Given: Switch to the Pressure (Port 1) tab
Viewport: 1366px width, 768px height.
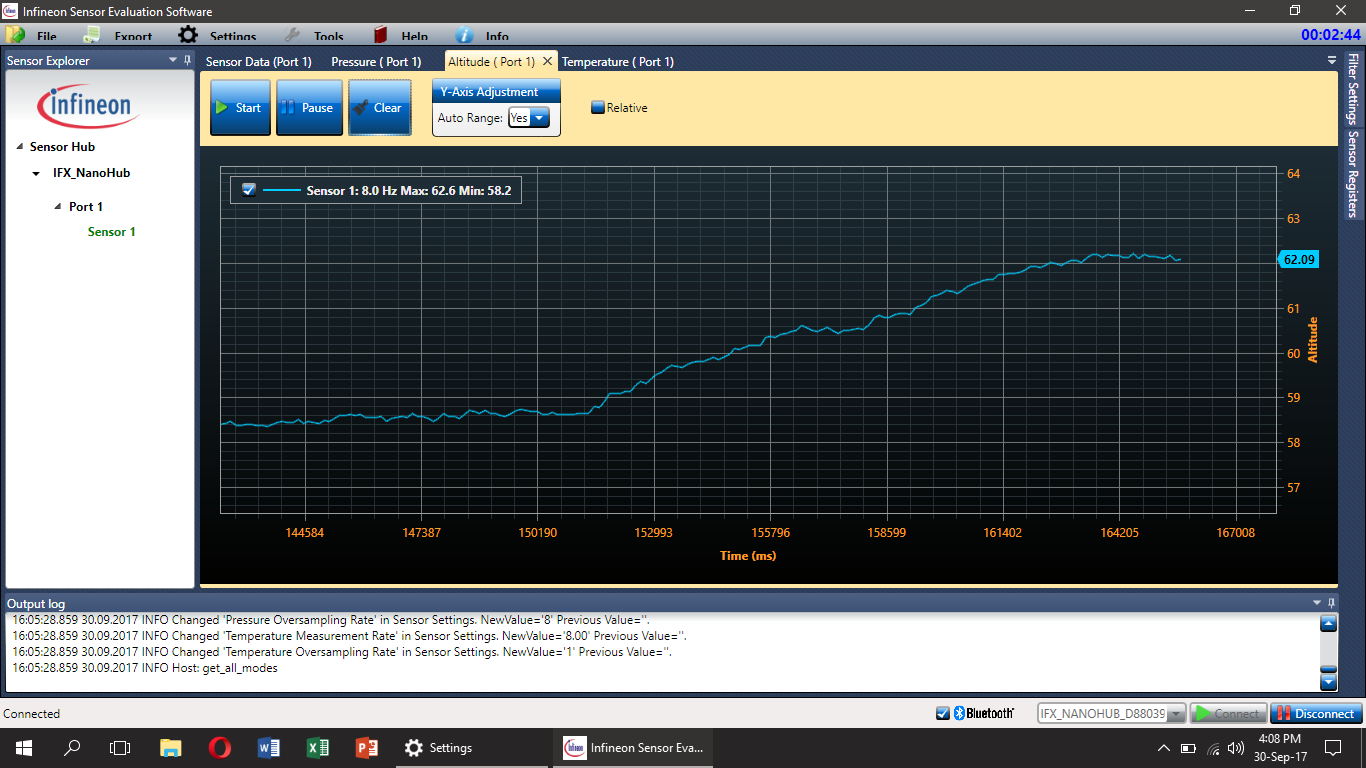Looking at the screenshot, I should click(376, 62).
